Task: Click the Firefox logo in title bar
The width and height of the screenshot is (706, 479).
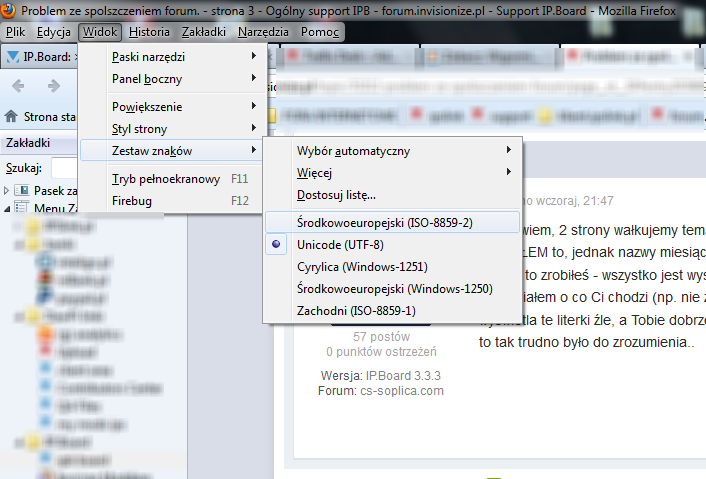Action: pos(8,10)
